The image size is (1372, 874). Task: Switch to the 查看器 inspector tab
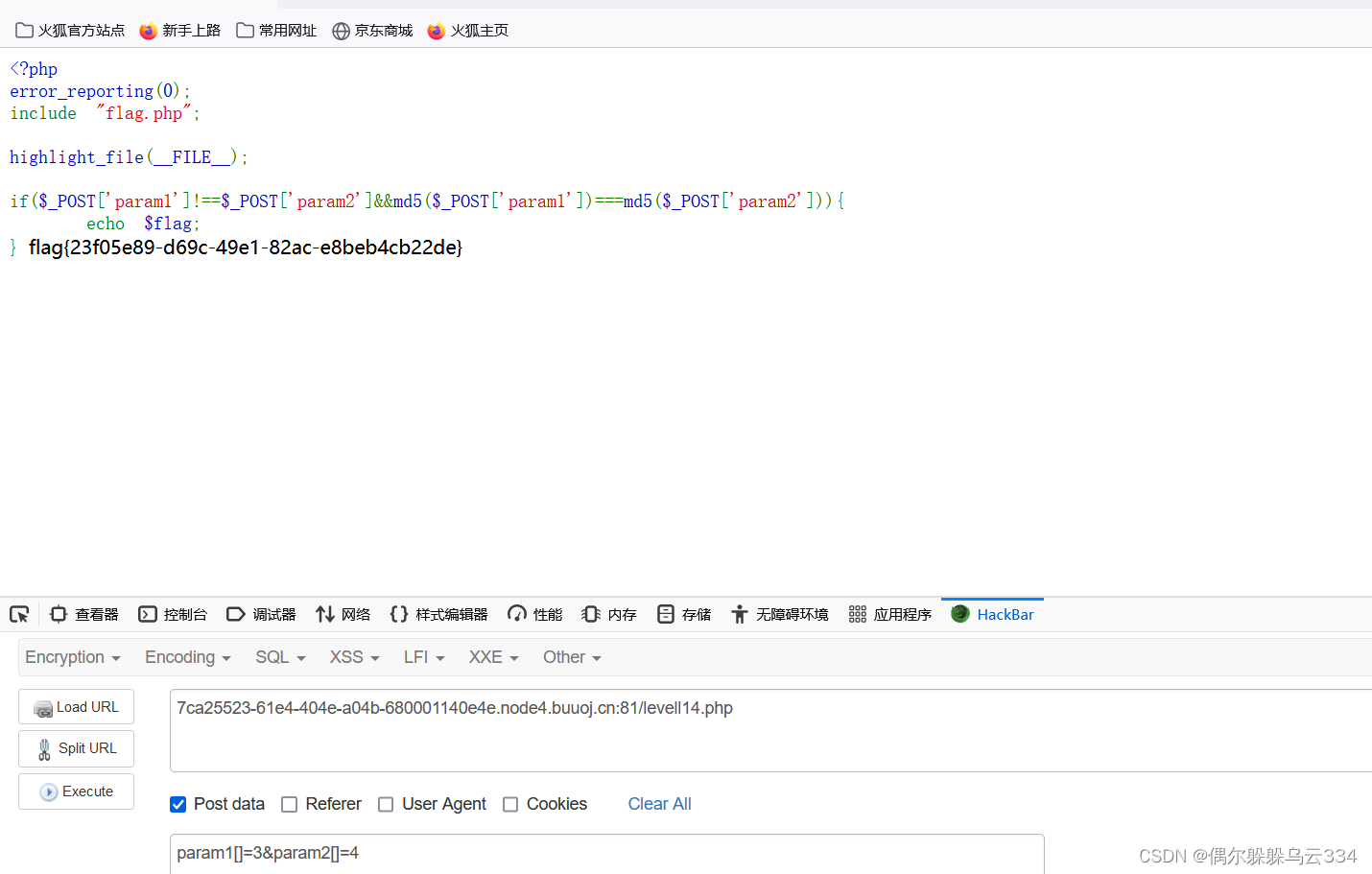[x=84, y=614]
